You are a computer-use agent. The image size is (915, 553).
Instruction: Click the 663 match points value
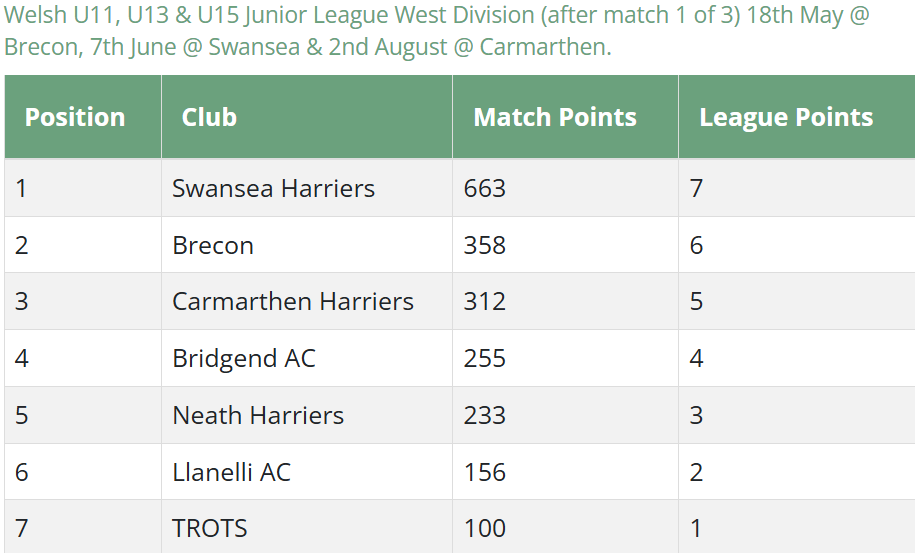[485, 188]
